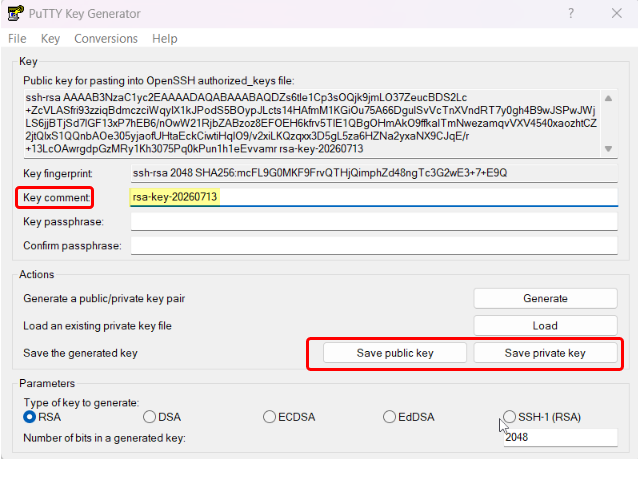Click Save private key button
638x477 pixels.
(x=545, y=353)
